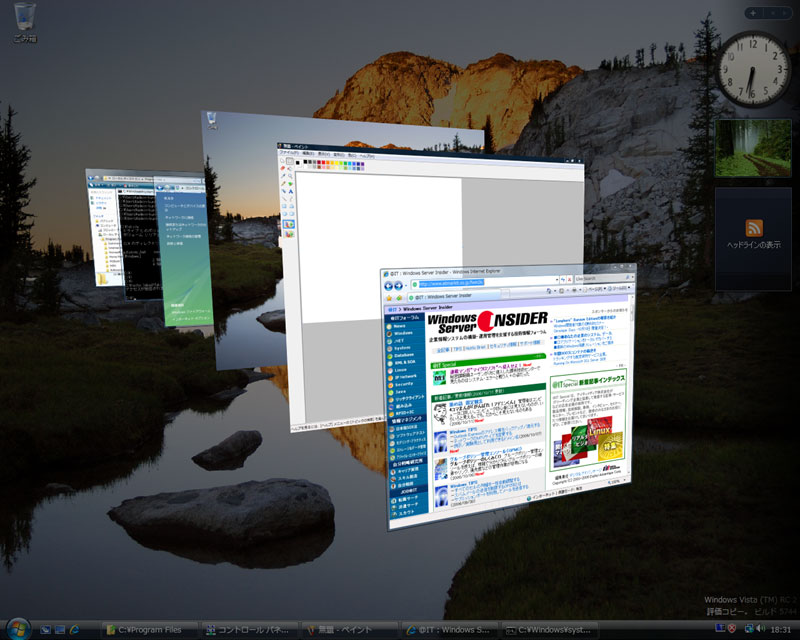Open the ヘルプ(H) menu in Paint
Image resolution: width=800 pixels, height=640 pixels.
[367, 156]
